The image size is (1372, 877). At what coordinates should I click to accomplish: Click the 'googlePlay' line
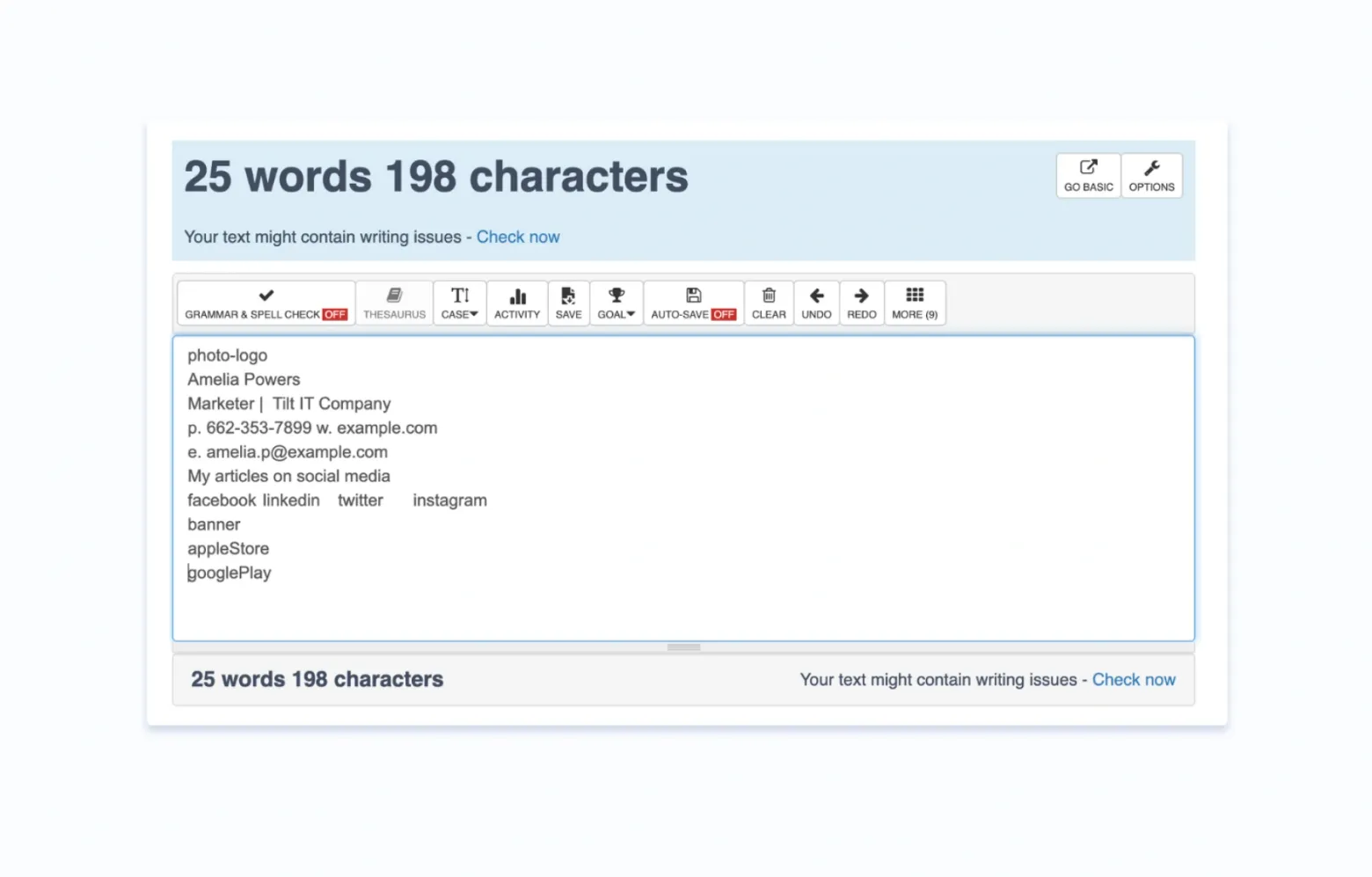pyautogui.click(x=230, y=573)
